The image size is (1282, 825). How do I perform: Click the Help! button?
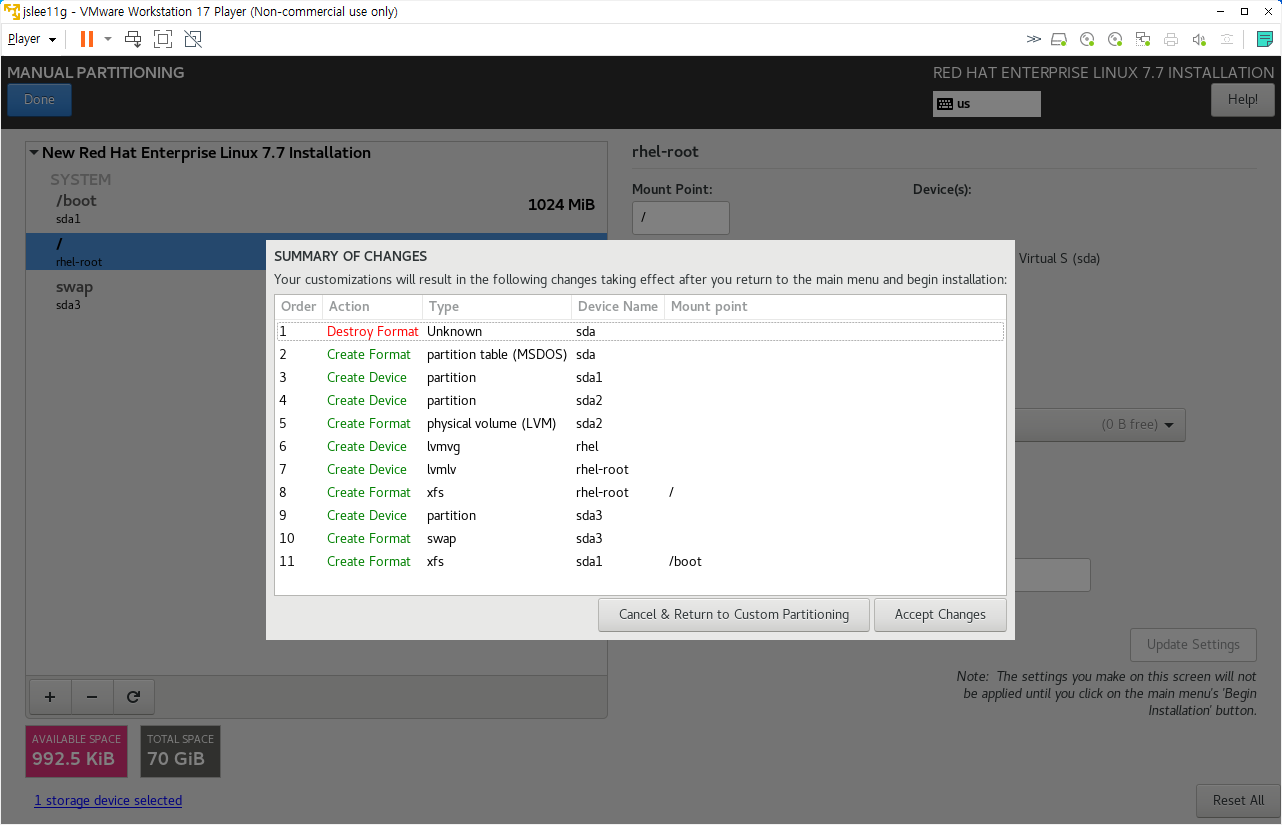point(1242,99)
